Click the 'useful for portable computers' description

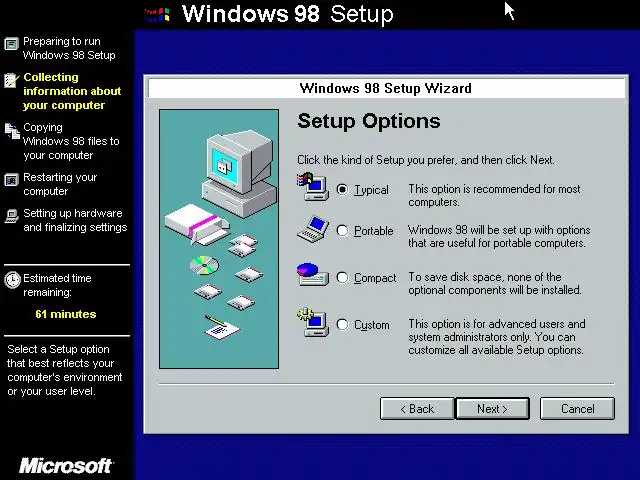point(499,236)
